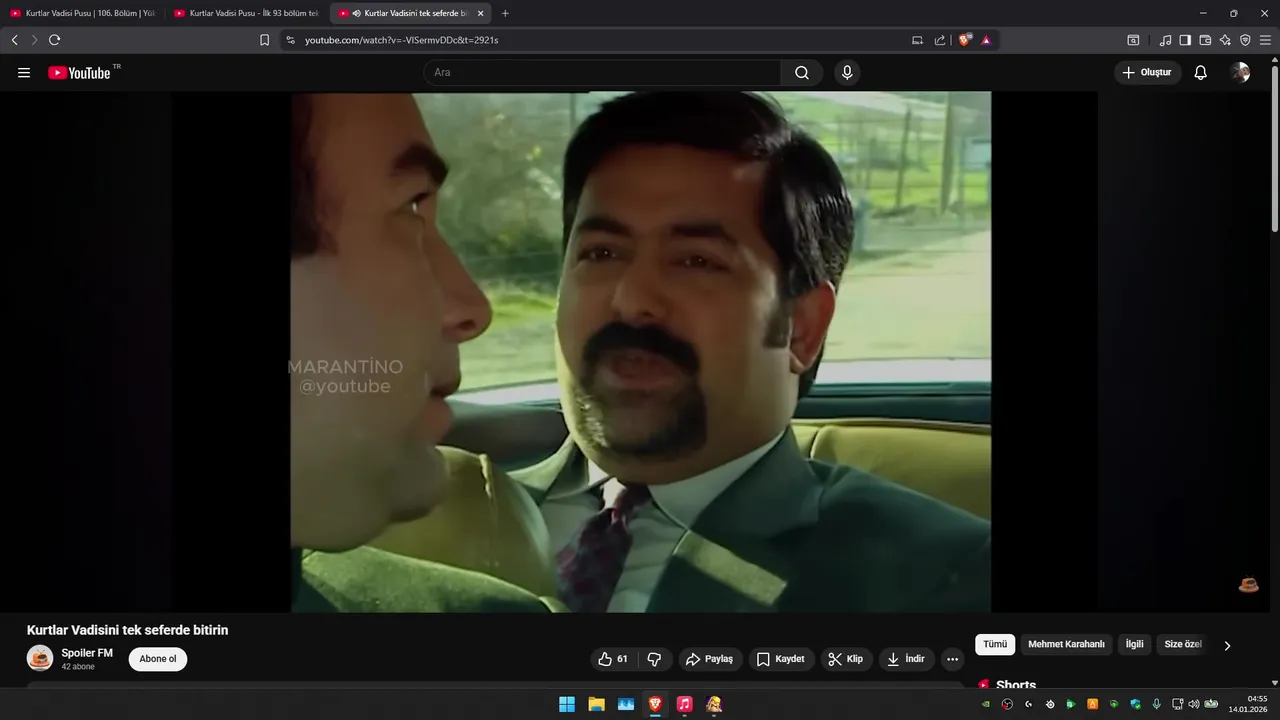Screen dimensions: 1280x720
Task: Like the video with thumbs up
Action: click(x=613, y=659)
